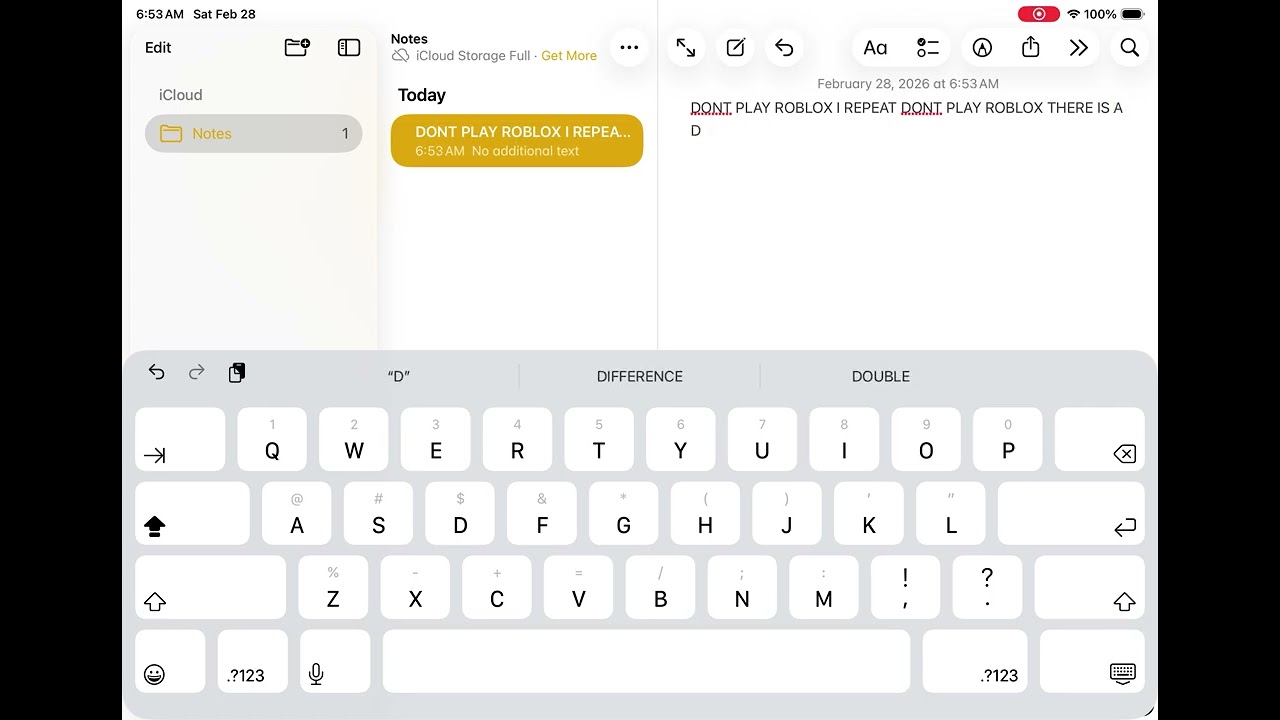This screenshot has height=720, width=1280.
Task: Open the Aa text format menu
Action: (x=876, y=47)
